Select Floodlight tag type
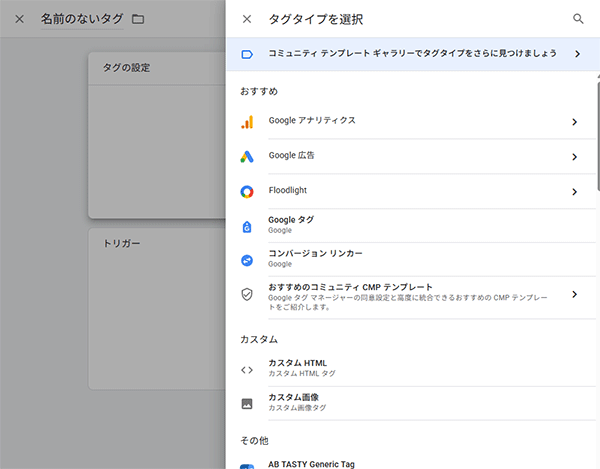The width and height of the screenshot is (600, 469). (x=411, y=191)
